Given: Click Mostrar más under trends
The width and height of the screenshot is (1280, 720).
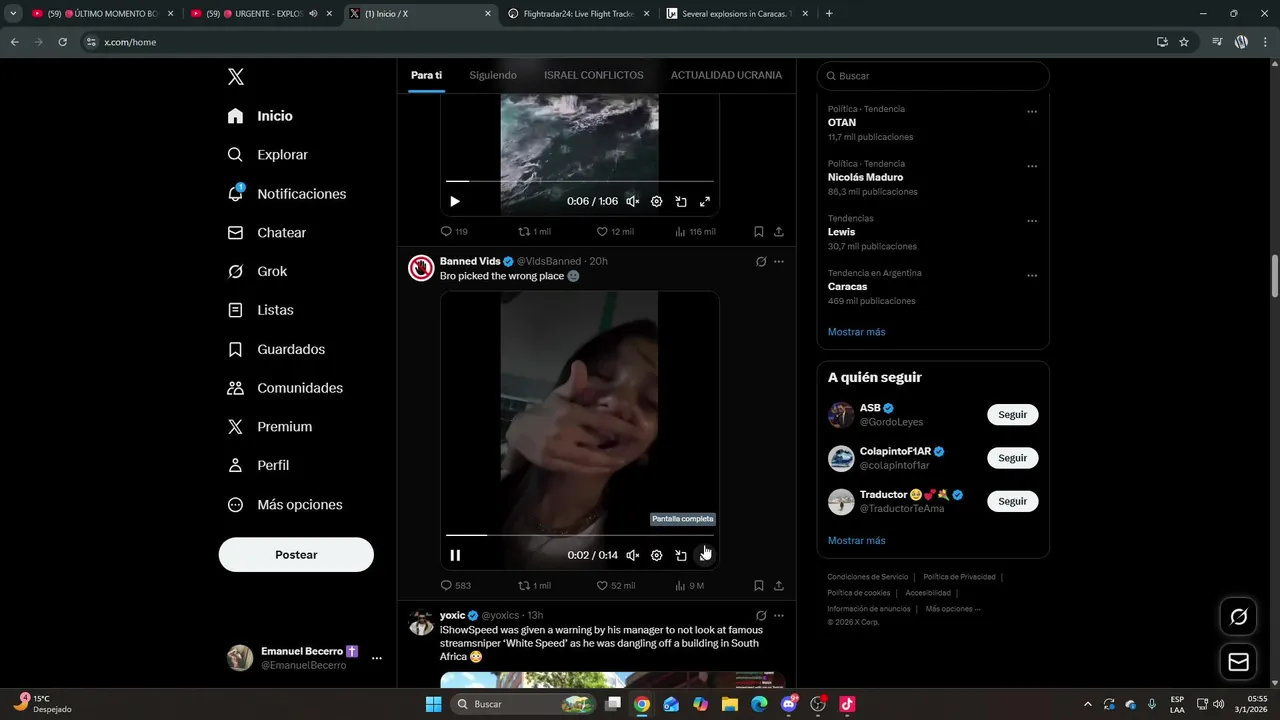Looking at the screenshot, I should pos(856,332).
